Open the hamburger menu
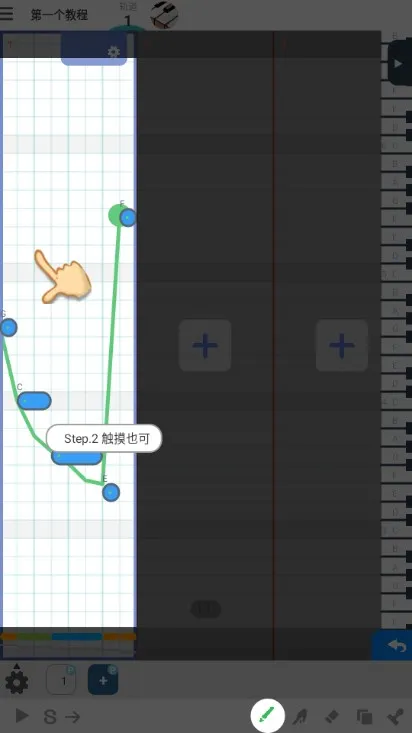 pyautogui.click(x=7, y=13)
